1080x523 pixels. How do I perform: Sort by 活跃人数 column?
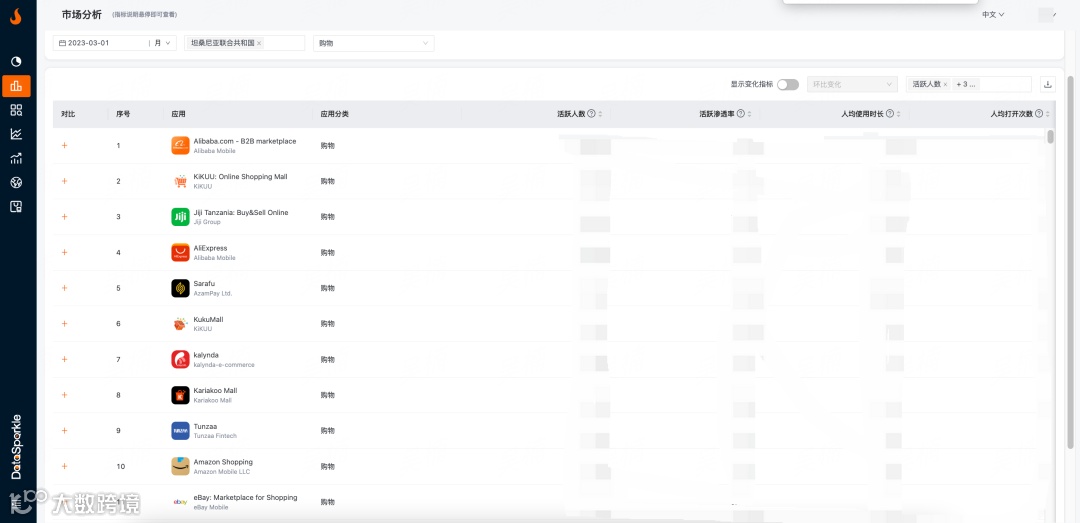[600, 114]
